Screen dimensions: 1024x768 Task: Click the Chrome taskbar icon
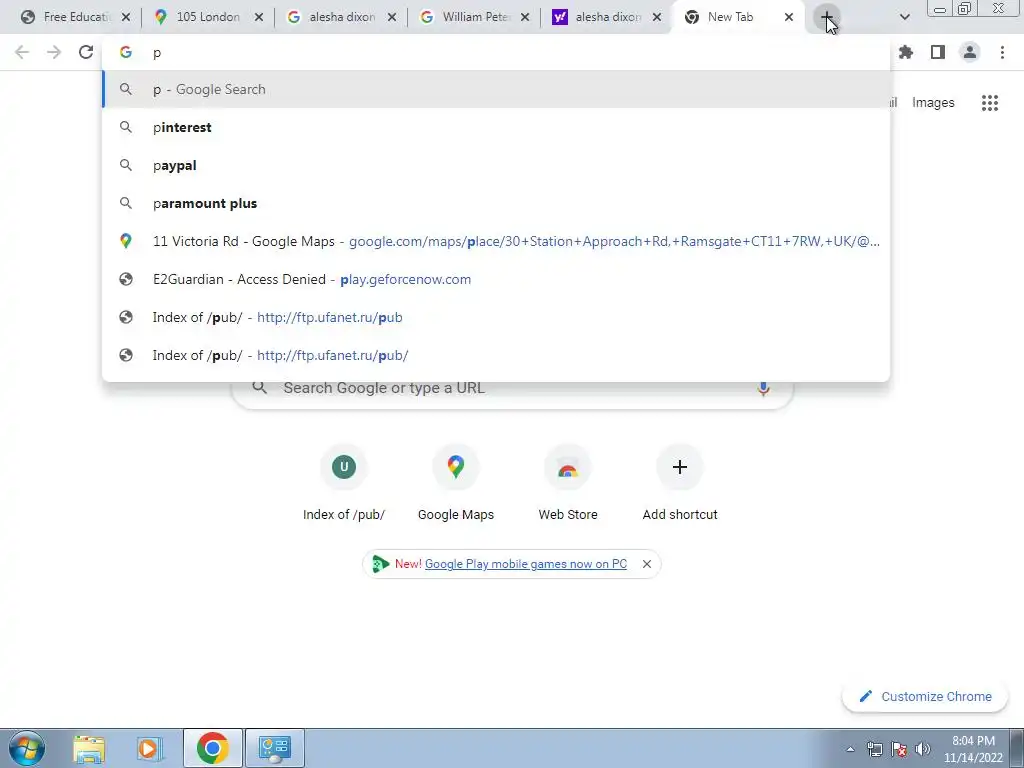tap(212, 748)
